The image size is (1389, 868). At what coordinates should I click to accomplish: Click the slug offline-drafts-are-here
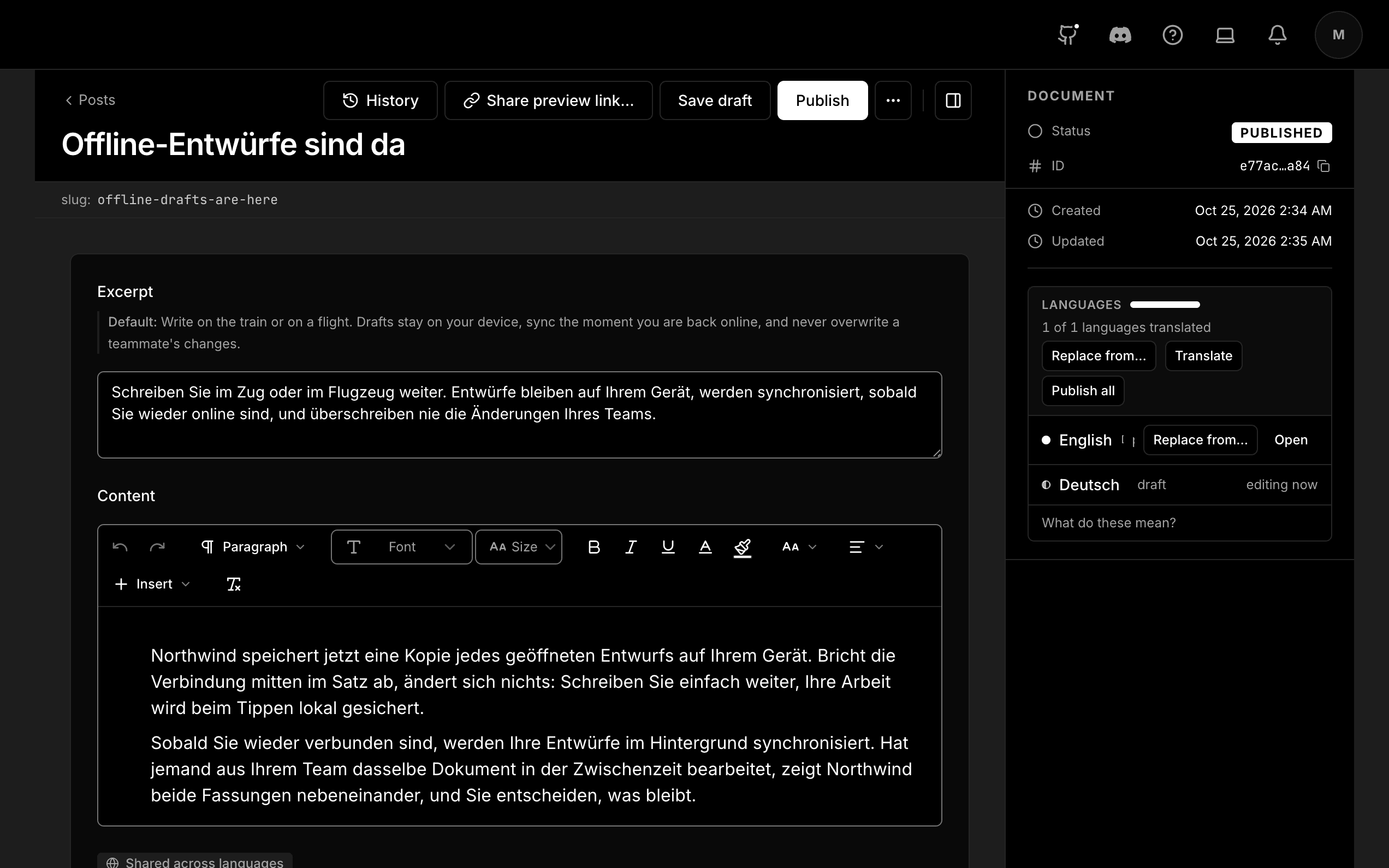click(187, 200)
